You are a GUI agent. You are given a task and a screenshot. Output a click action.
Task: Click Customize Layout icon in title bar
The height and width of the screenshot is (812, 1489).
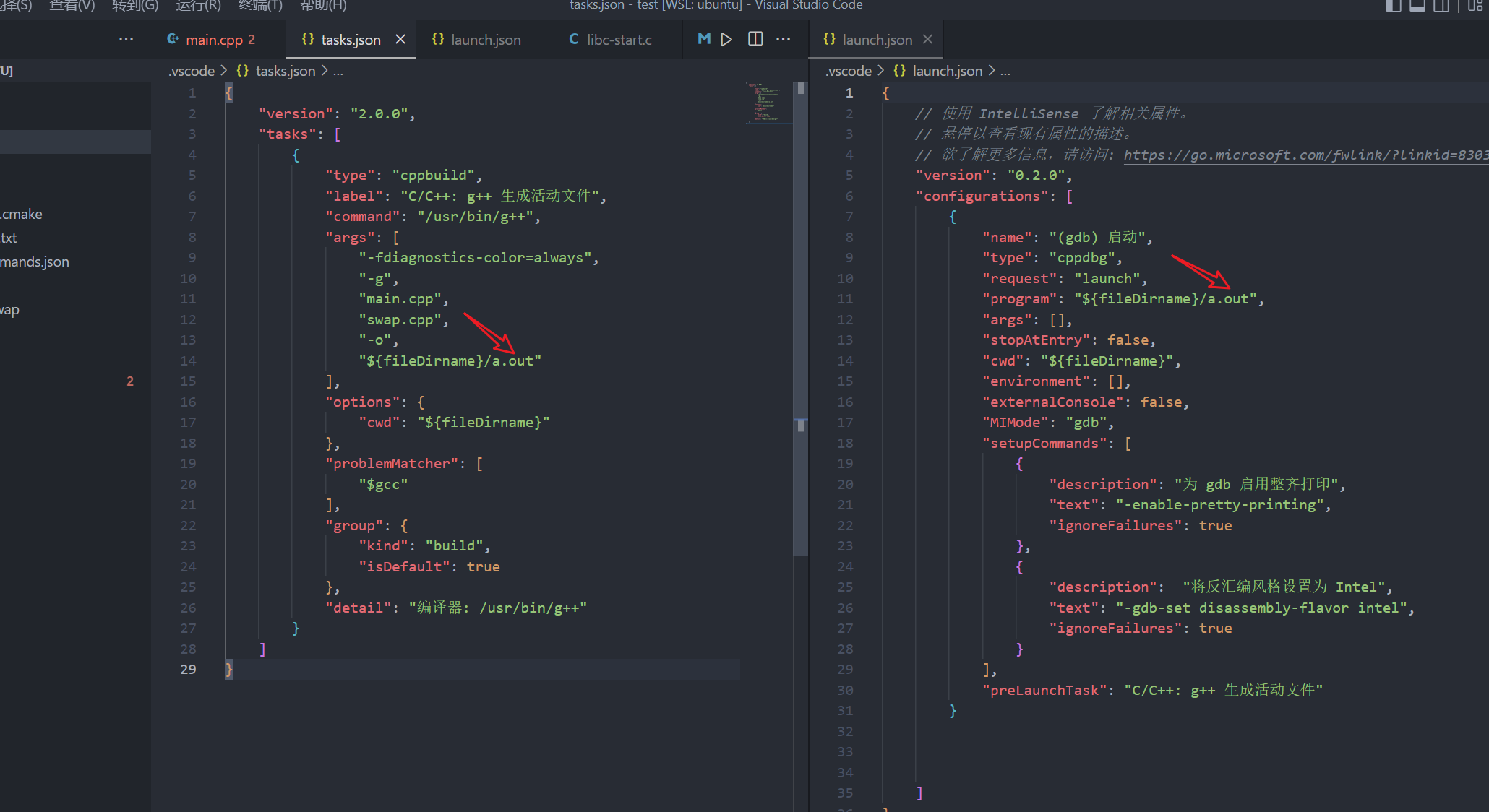tap(1475, 6)
